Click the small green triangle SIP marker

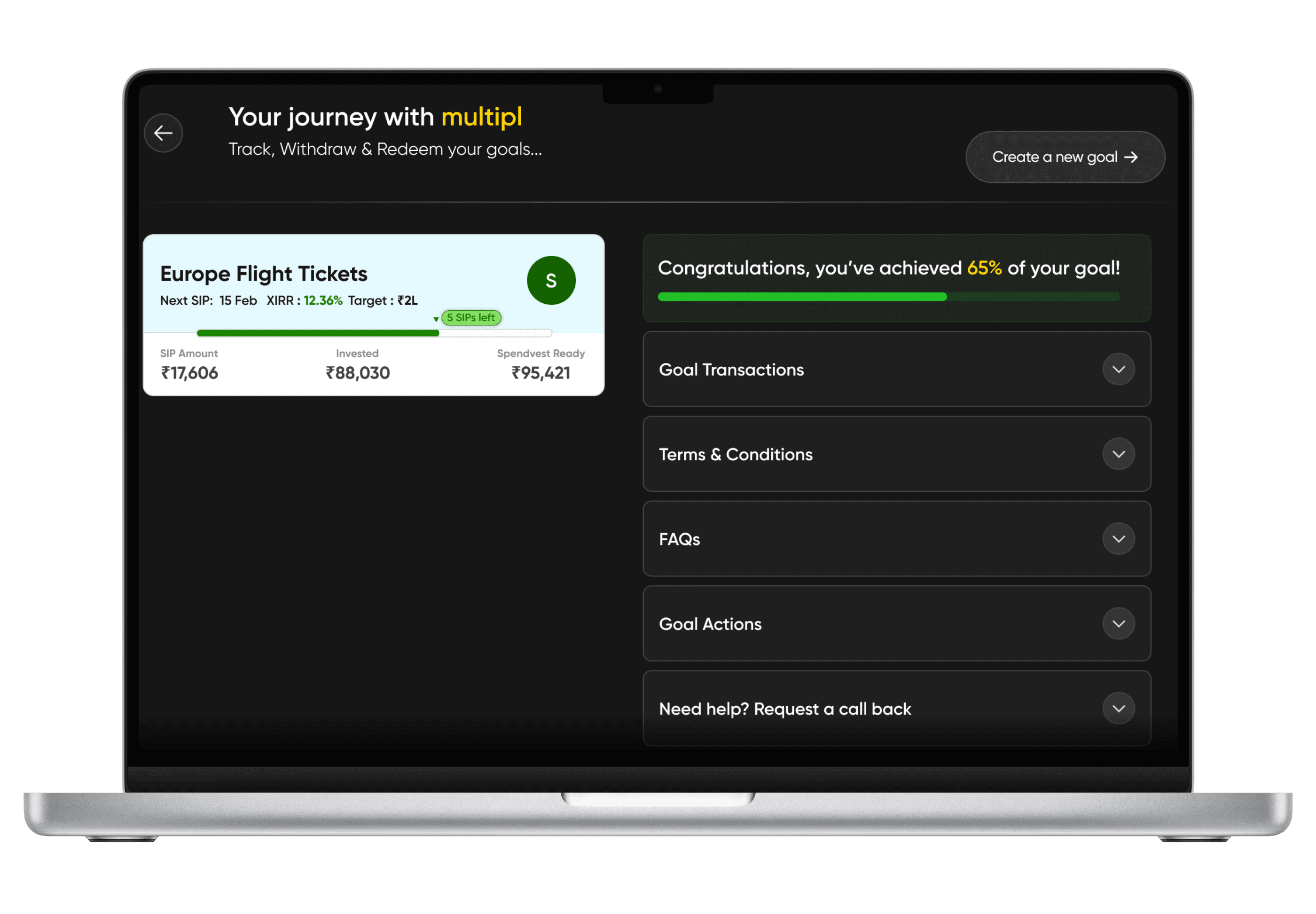point(436,320)
